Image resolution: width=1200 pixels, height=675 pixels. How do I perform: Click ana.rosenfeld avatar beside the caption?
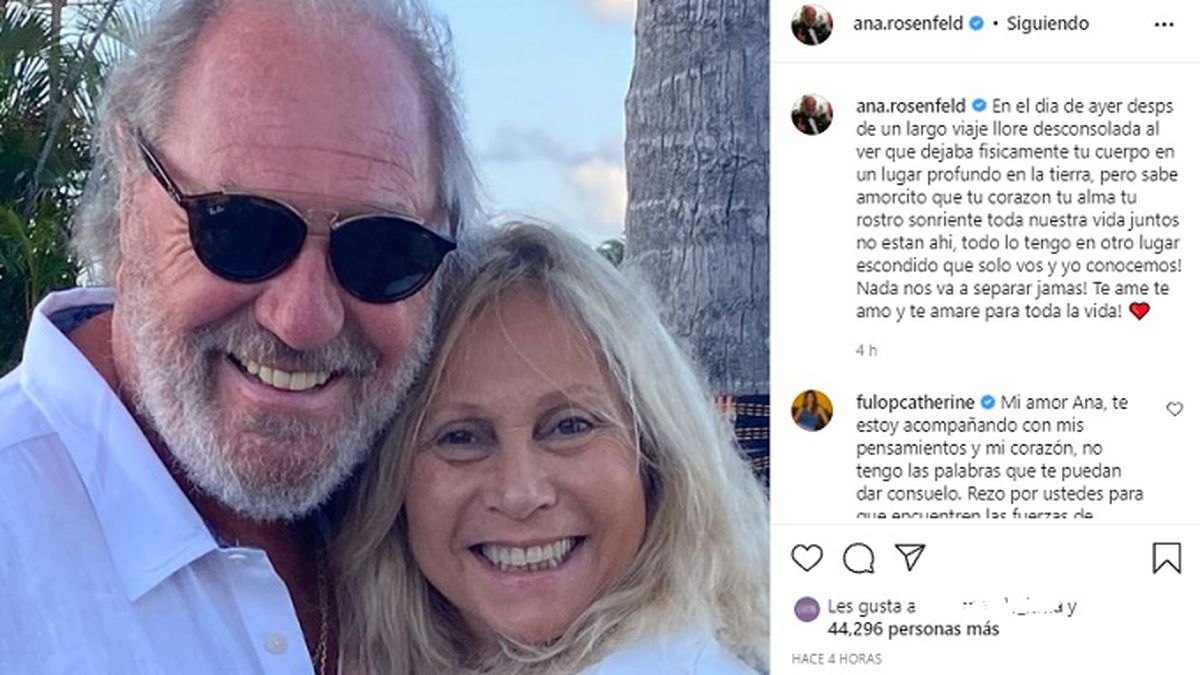point(812,115)
